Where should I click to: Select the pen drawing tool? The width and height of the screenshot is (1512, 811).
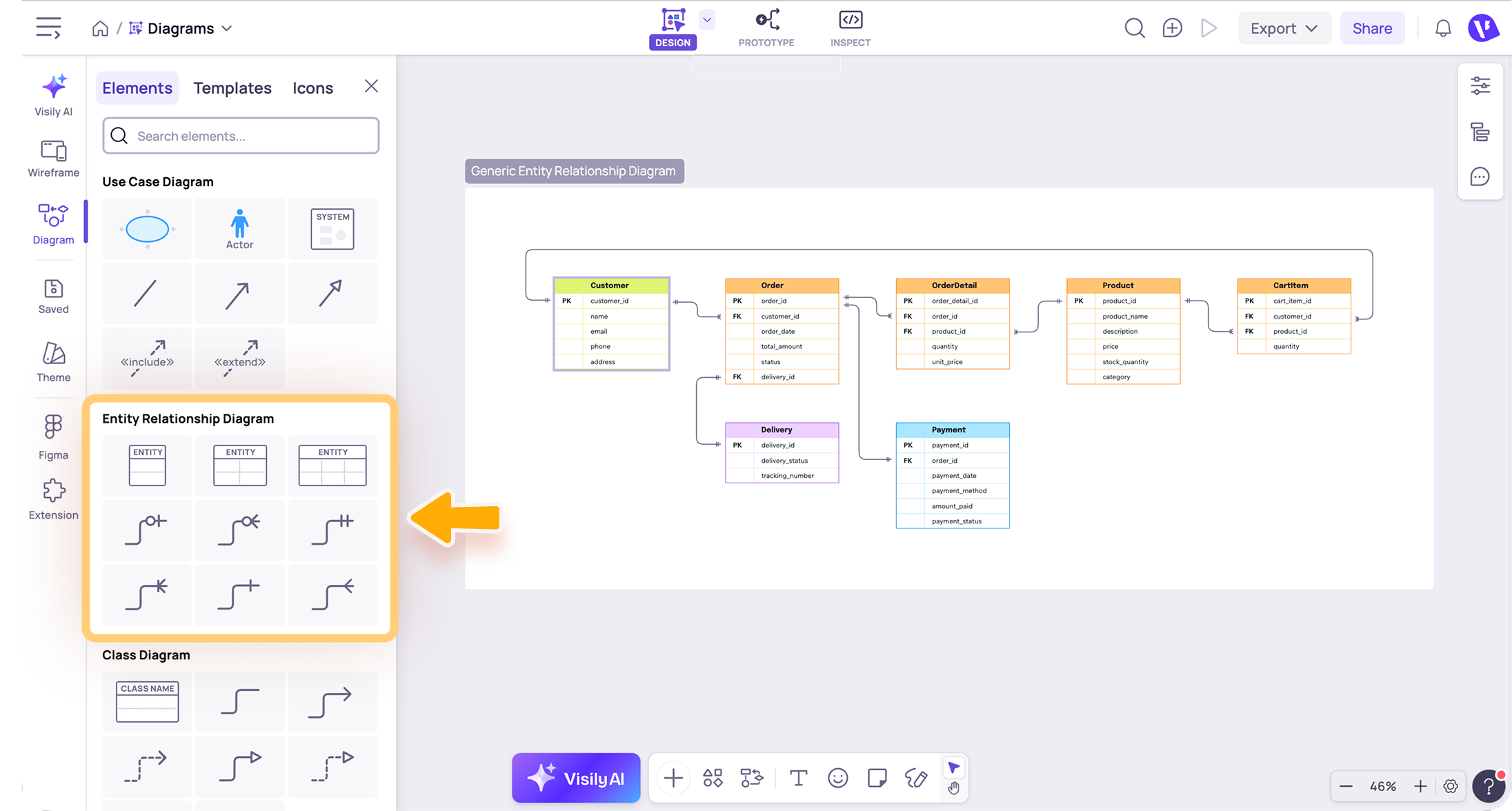click(x=916, y=778)
